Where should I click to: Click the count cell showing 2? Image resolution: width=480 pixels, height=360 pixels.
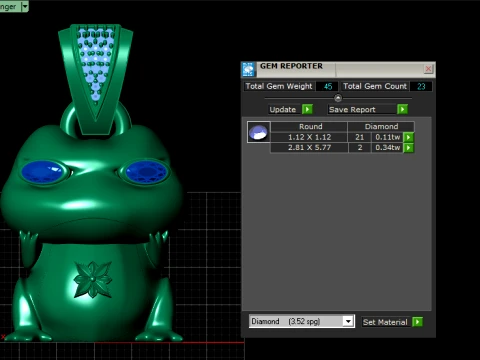coord(359,148)
